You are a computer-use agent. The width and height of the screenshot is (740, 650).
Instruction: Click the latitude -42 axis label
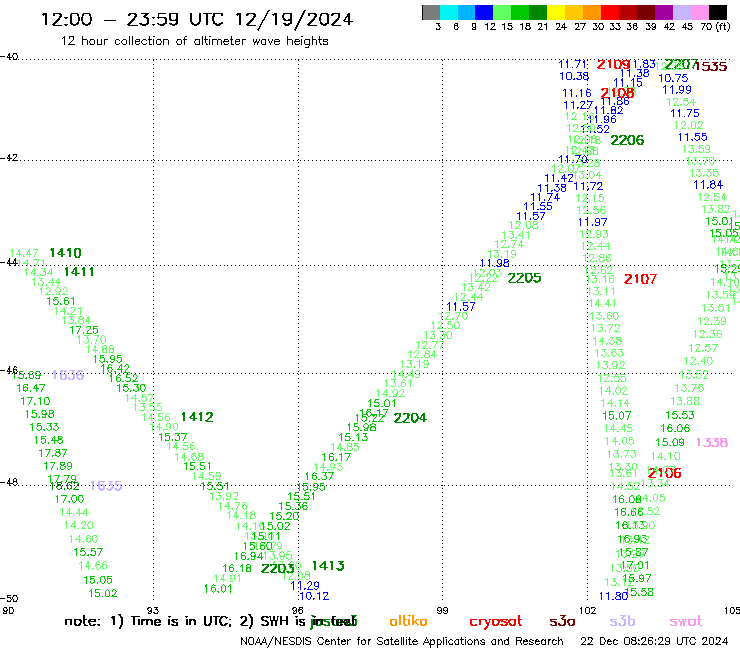coord(9,158)
